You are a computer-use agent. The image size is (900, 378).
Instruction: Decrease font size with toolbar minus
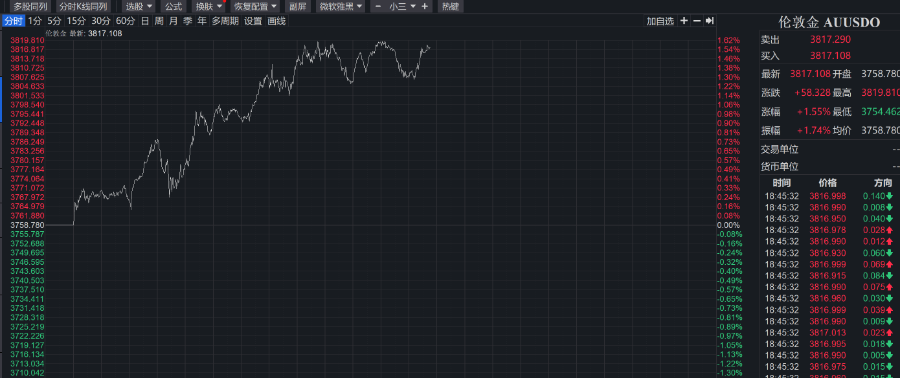point(378,6)
